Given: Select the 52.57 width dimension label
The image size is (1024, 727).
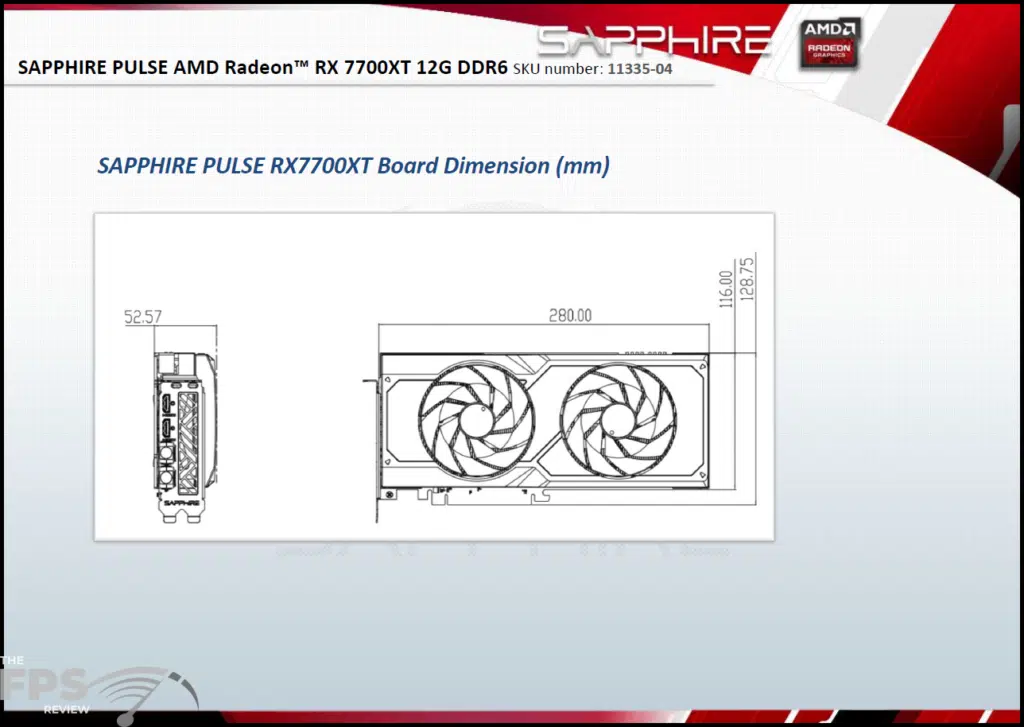Looking at the screenshot, I should [143, 317].
